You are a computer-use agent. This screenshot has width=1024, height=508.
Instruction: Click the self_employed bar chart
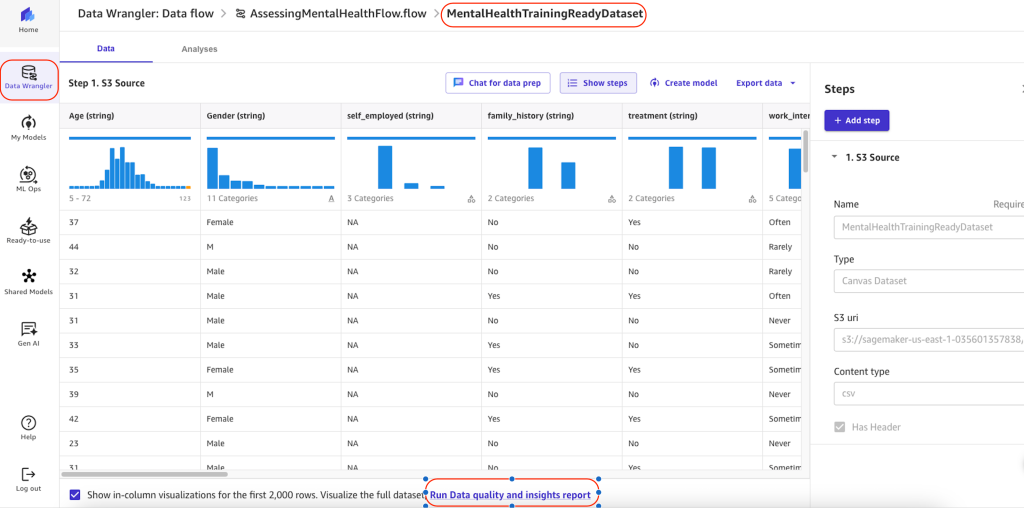(x=411, y=167)
